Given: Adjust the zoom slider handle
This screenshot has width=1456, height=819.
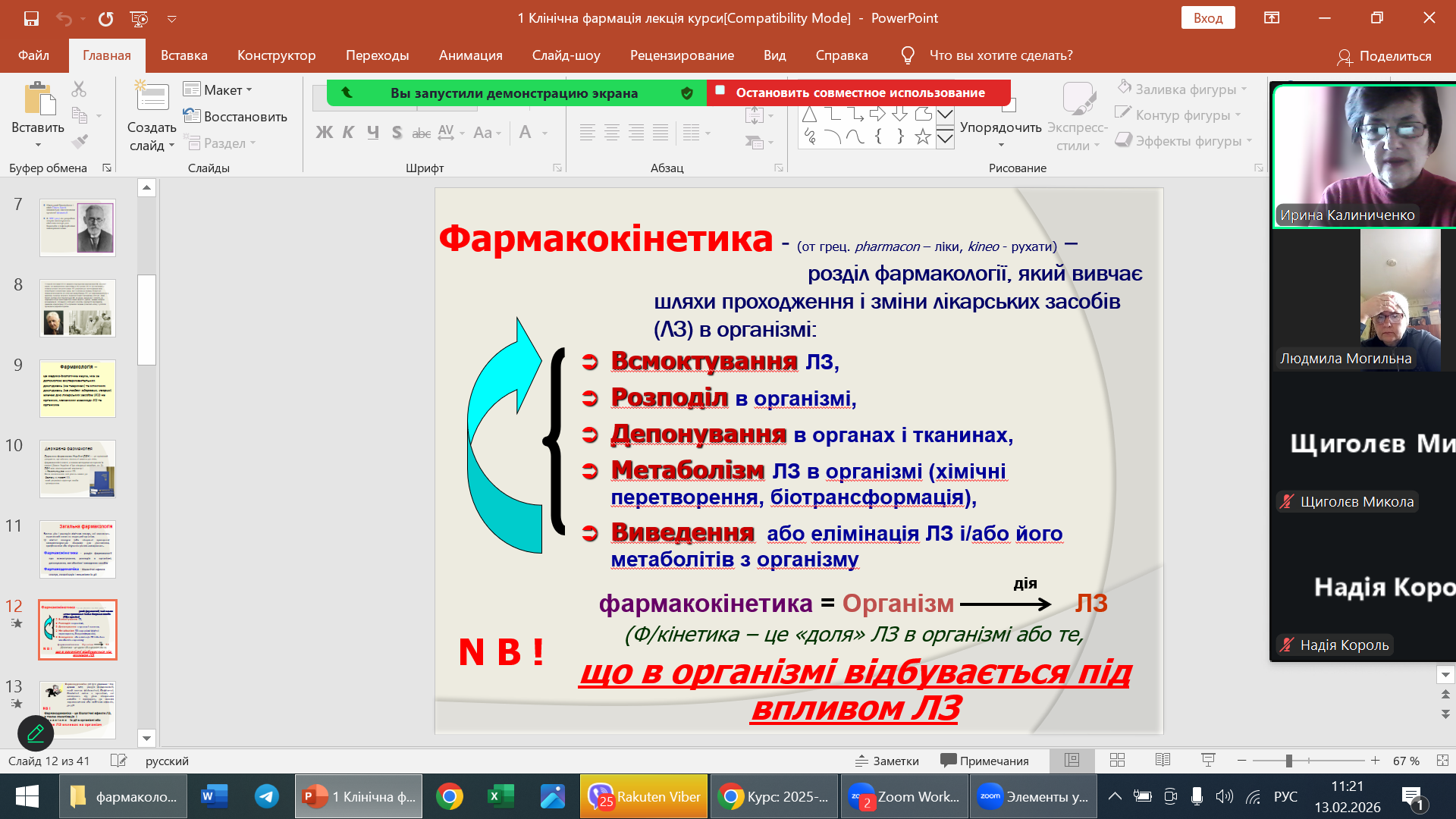Looking at the screenshot, I should click(1288, 761).
